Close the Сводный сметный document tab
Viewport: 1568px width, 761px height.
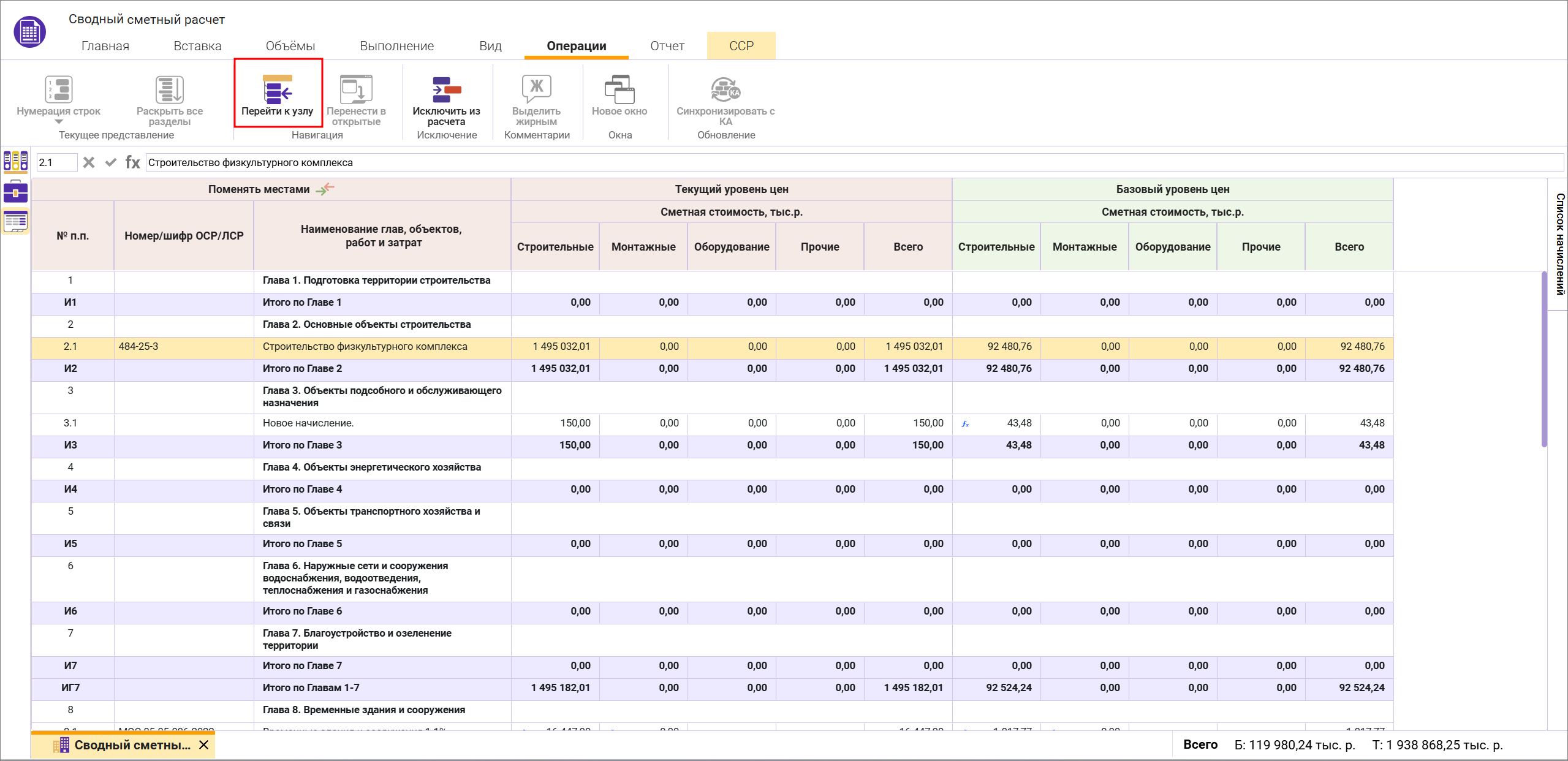click(x=204, y=745)
